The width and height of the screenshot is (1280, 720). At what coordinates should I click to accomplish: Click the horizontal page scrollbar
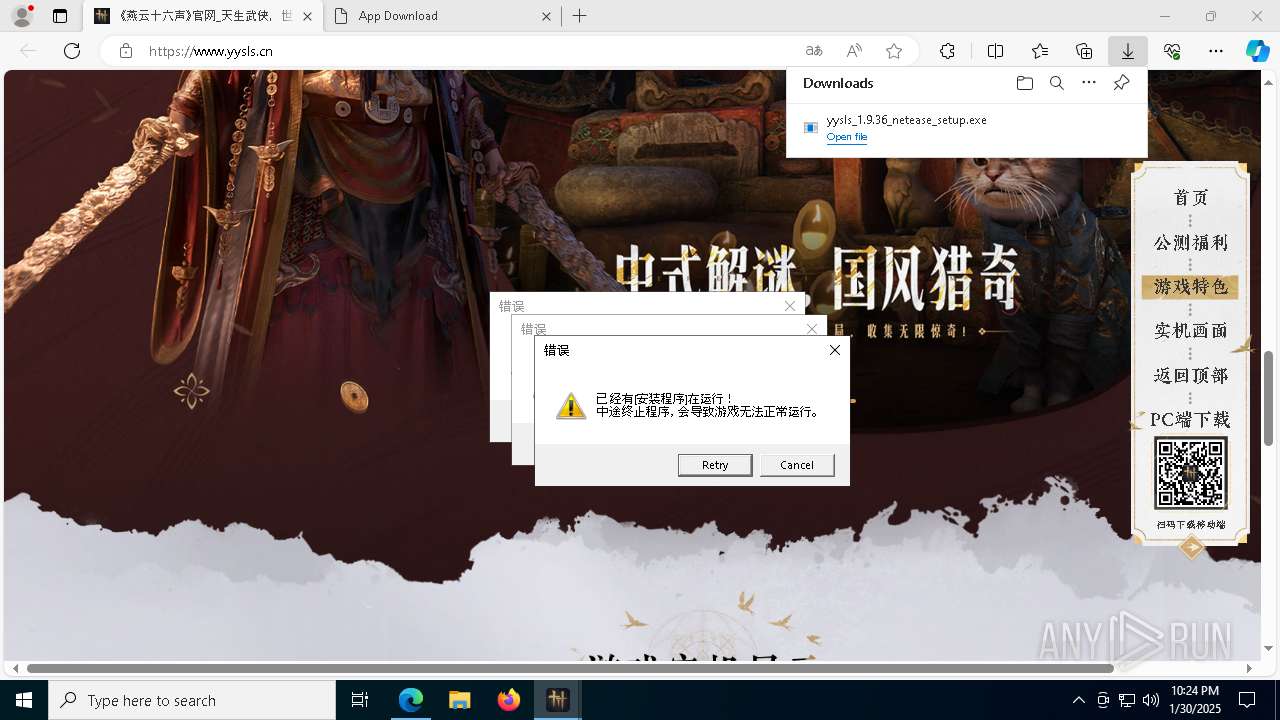point(570,668)
